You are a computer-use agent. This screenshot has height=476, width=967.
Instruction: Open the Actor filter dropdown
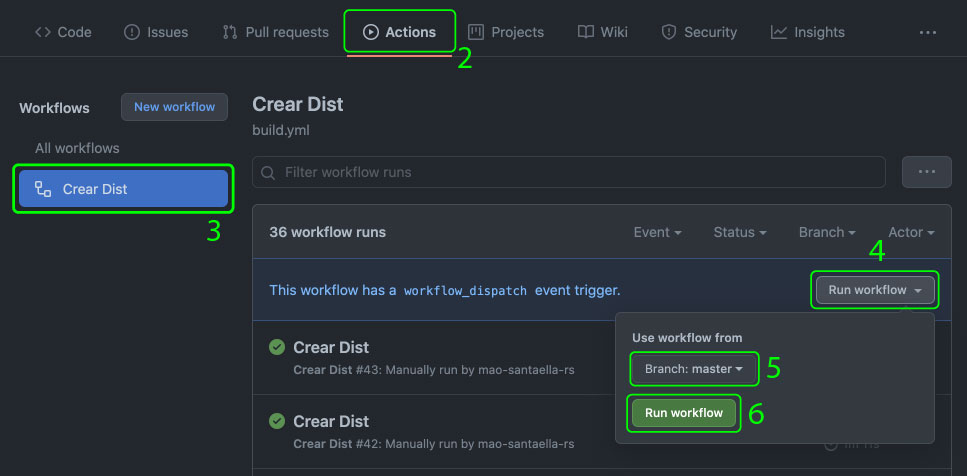[x=911, y=232]
